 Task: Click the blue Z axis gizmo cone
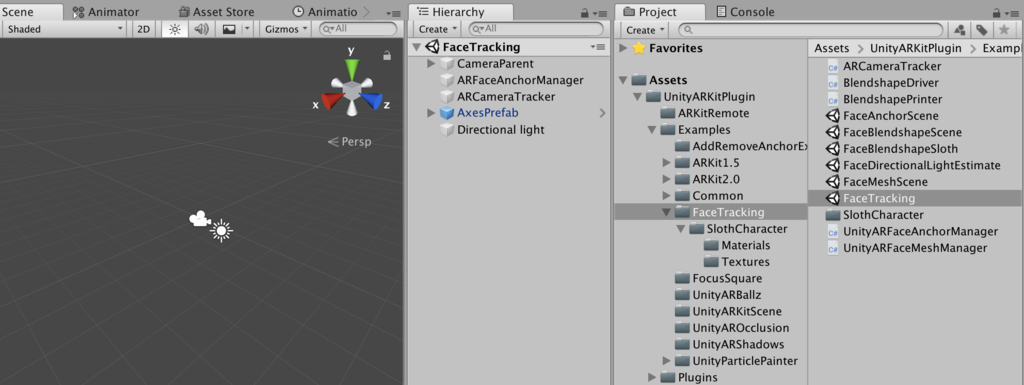(x=372, y=100)
